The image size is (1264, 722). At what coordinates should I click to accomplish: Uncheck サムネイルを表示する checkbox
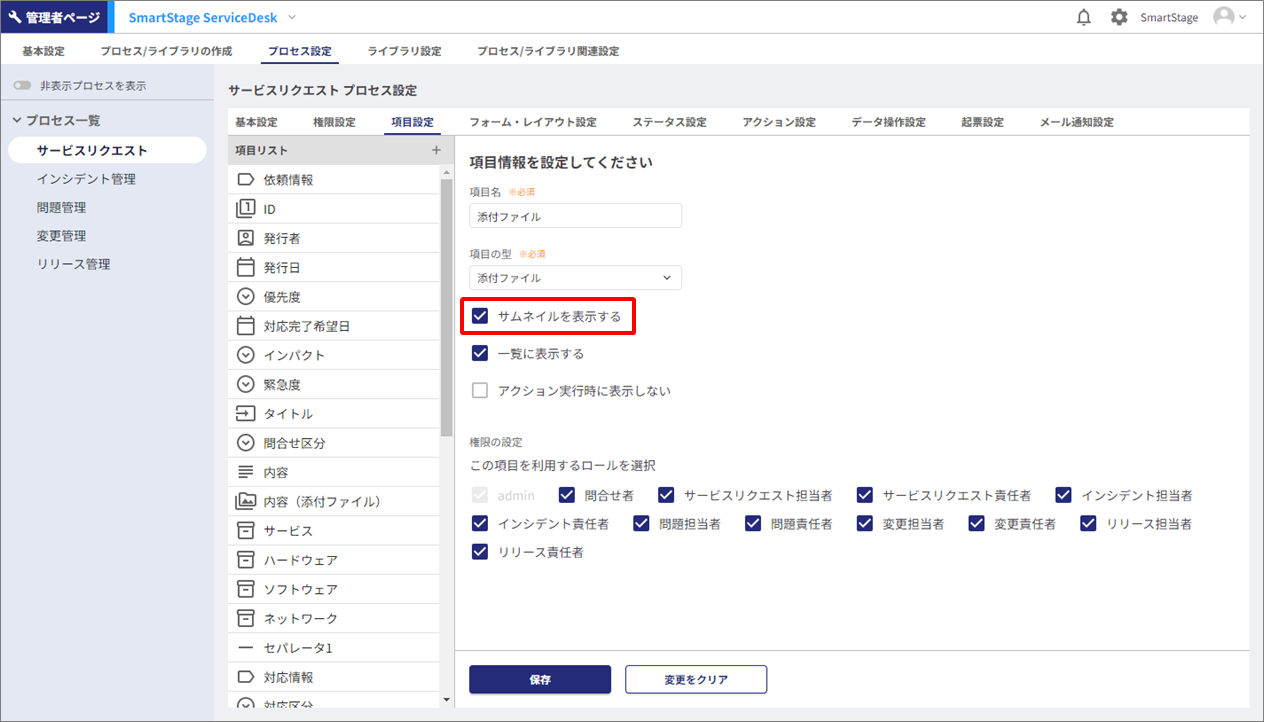coord(480,316)
